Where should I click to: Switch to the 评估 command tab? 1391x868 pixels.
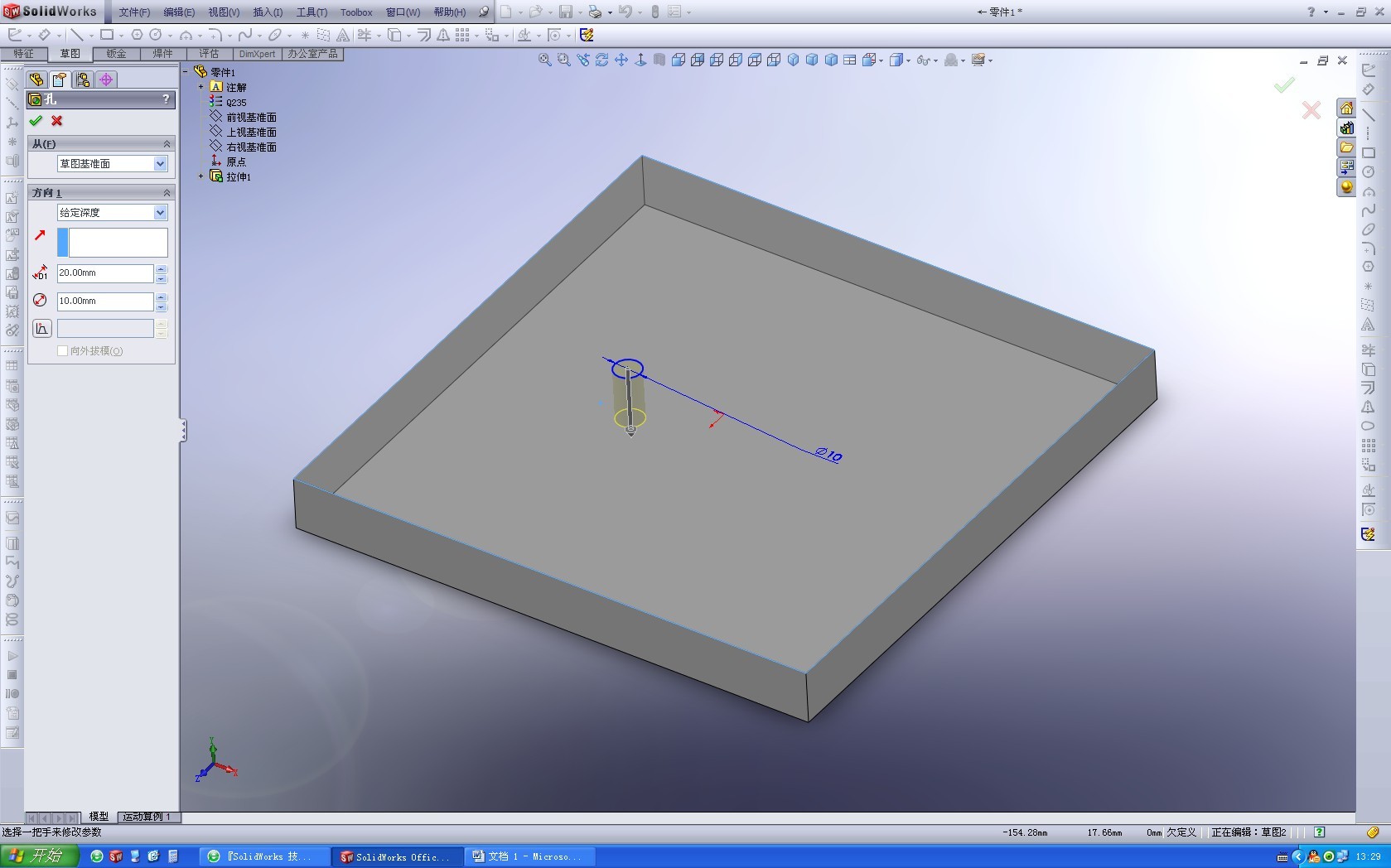pos(209,54)
